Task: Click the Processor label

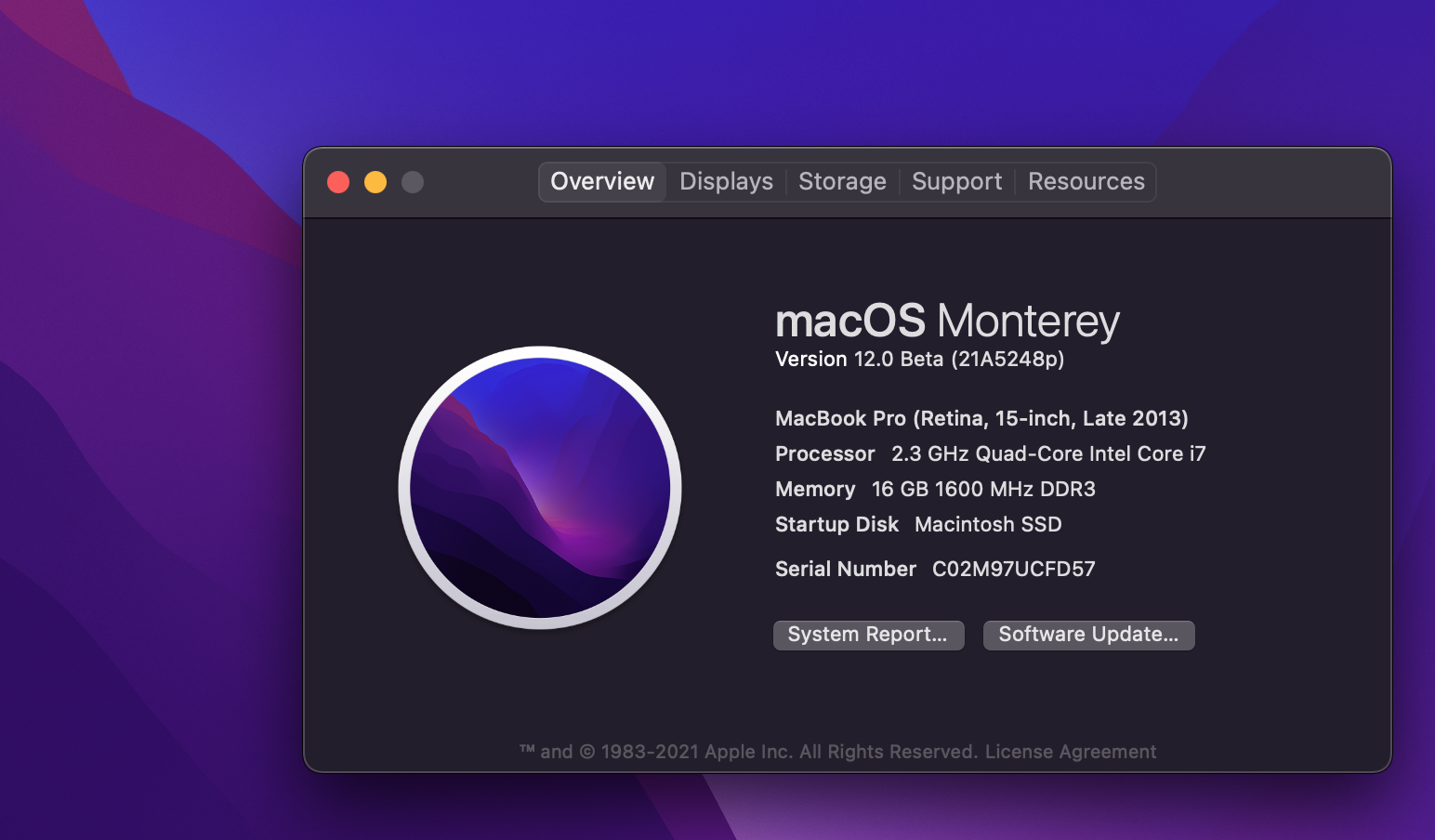Action: 825,453
